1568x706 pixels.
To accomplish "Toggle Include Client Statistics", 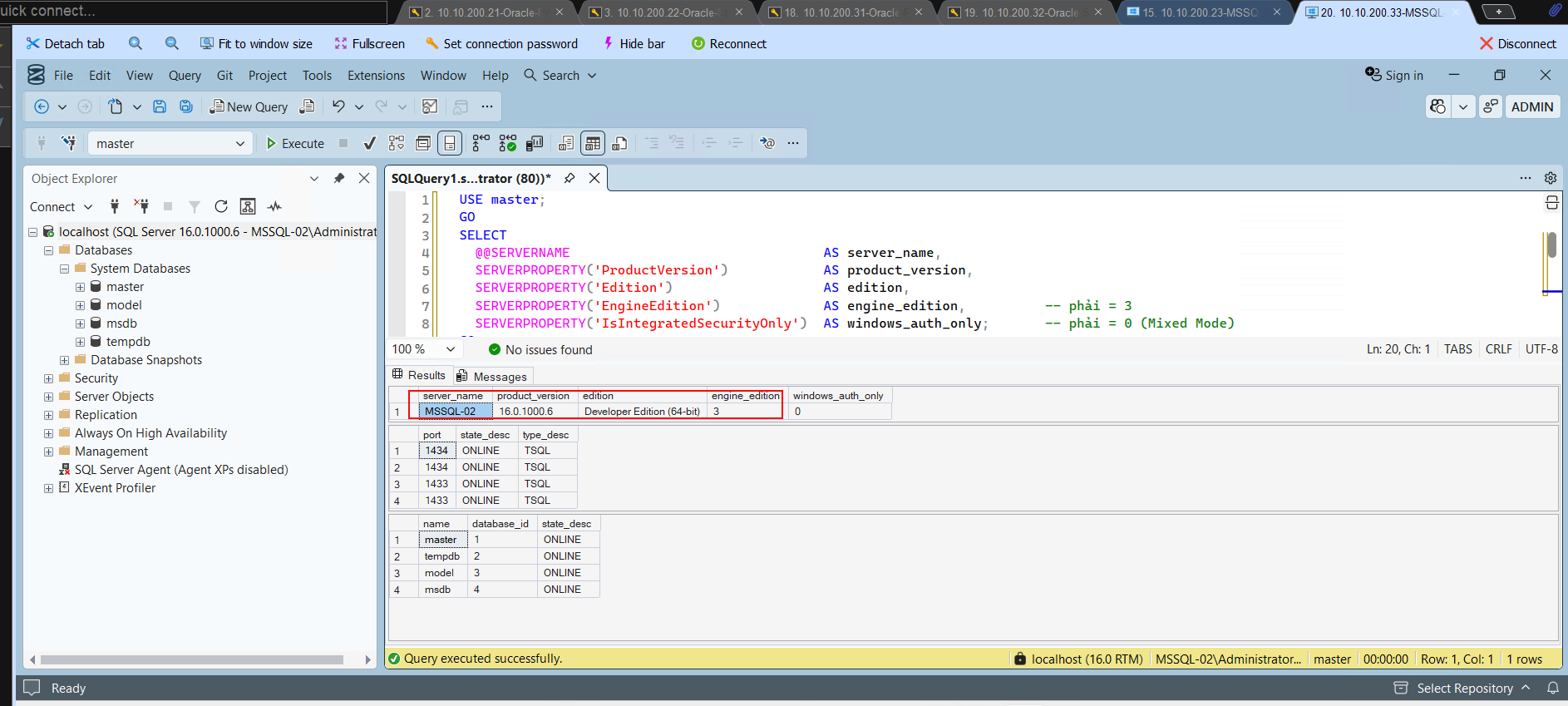I will (x=535, y=143).
